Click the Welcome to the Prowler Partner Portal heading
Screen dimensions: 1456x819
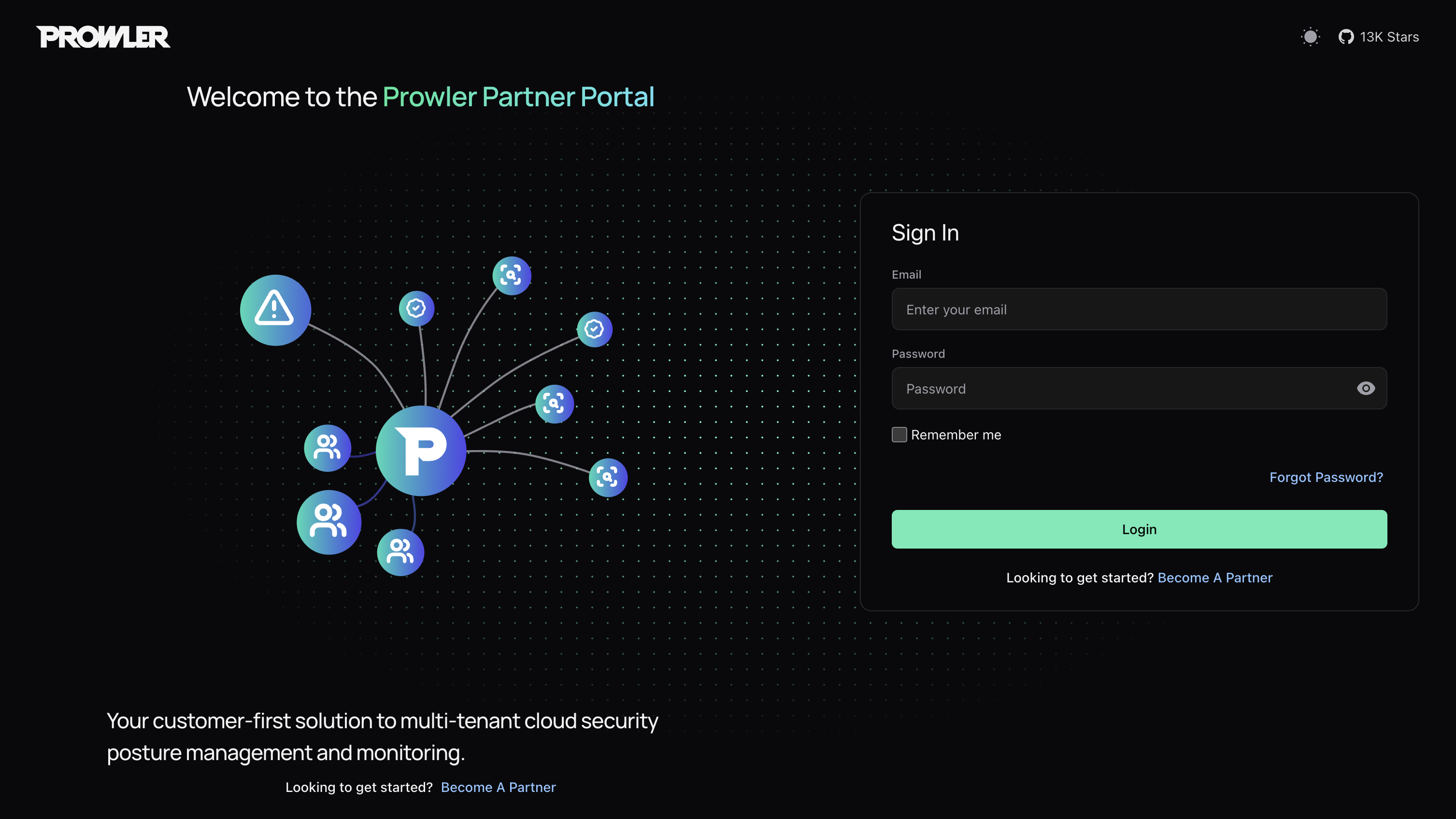pos(421,97)
